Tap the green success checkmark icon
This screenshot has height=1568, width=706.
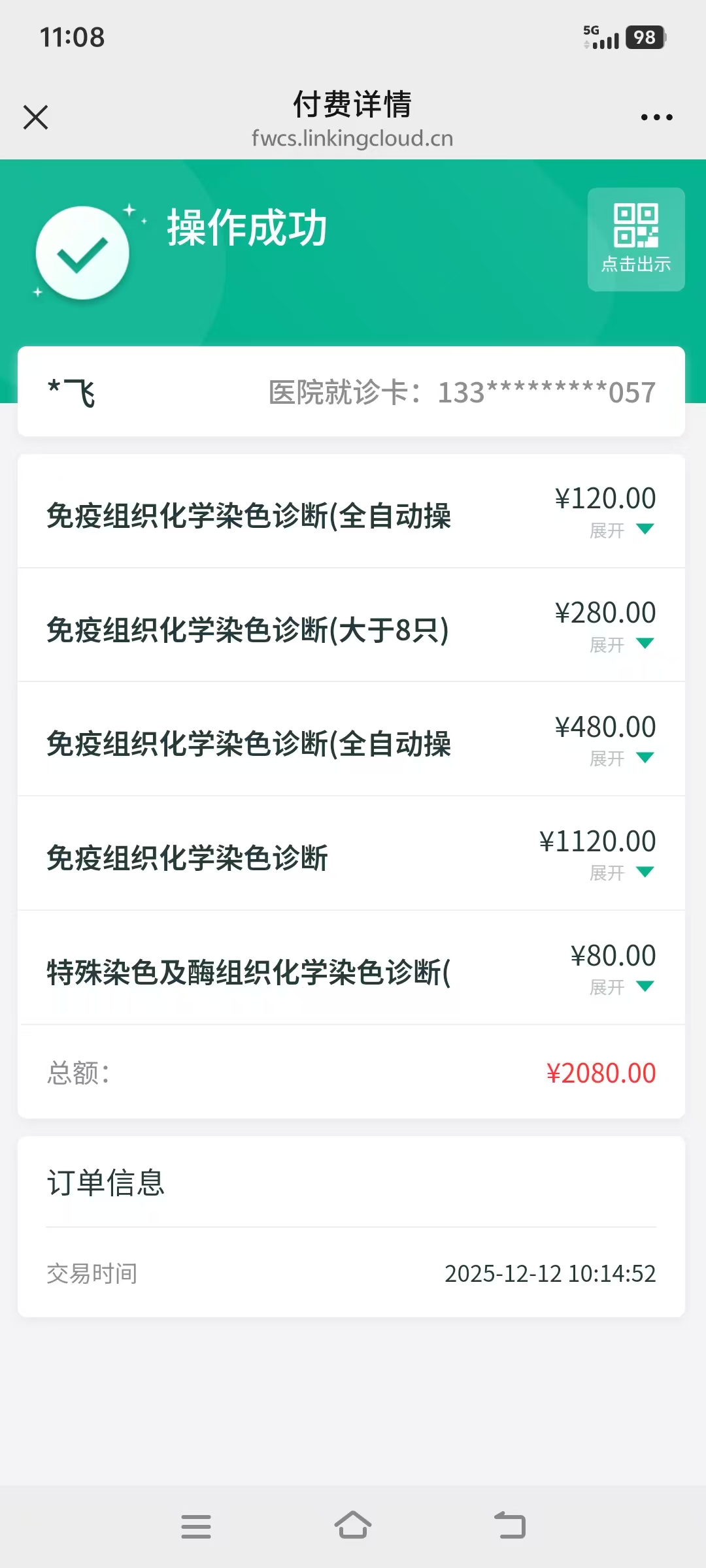point(82,253)
